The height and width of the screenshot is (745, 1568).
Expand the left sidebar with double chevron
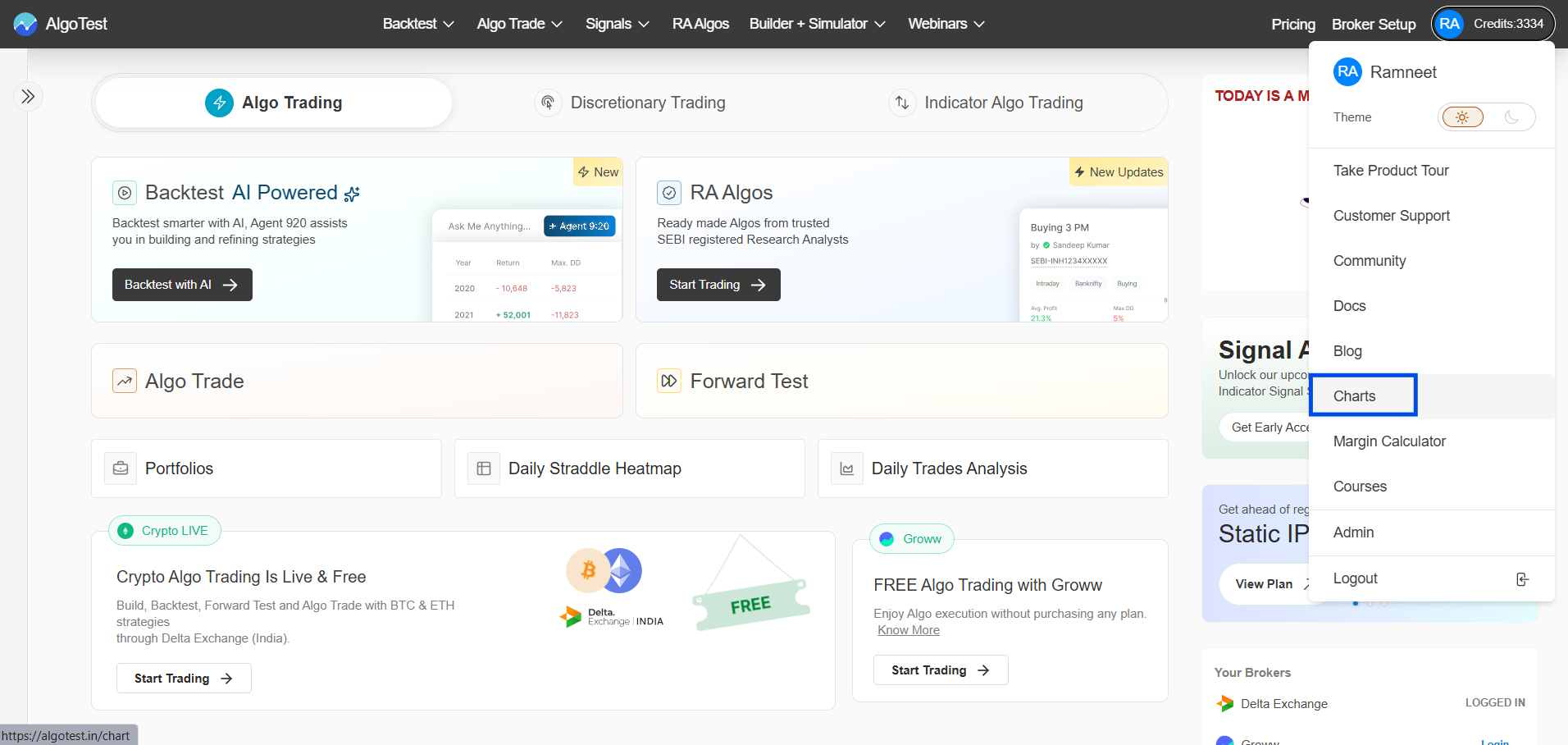pos(28,97)
